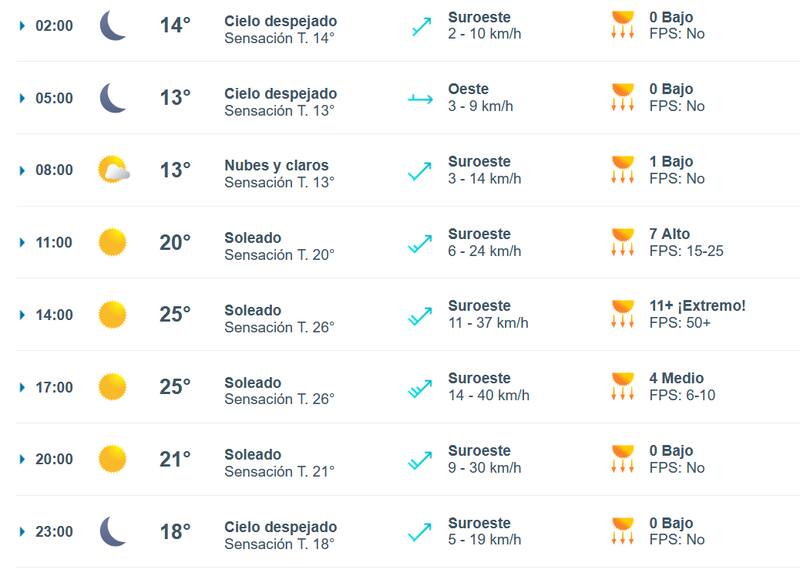The height and width of the screenshot is (573, 800).
Task: Click the UV index icon at 02:00
Action: click(623, 25)
